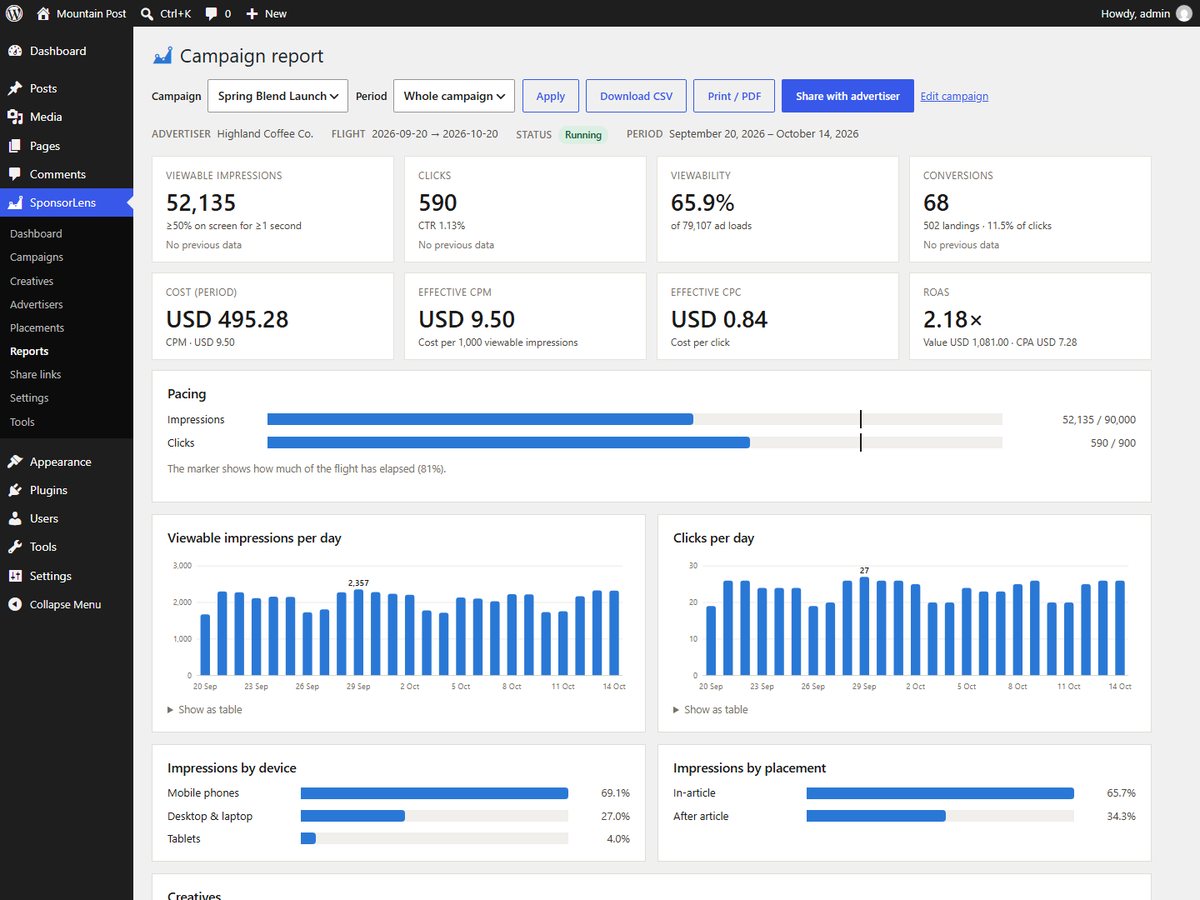This screenshot has height=900, width=1200.
Task: Click the 52,135 / 90,000 pacing text
Action: click(x=1099, y=420)
